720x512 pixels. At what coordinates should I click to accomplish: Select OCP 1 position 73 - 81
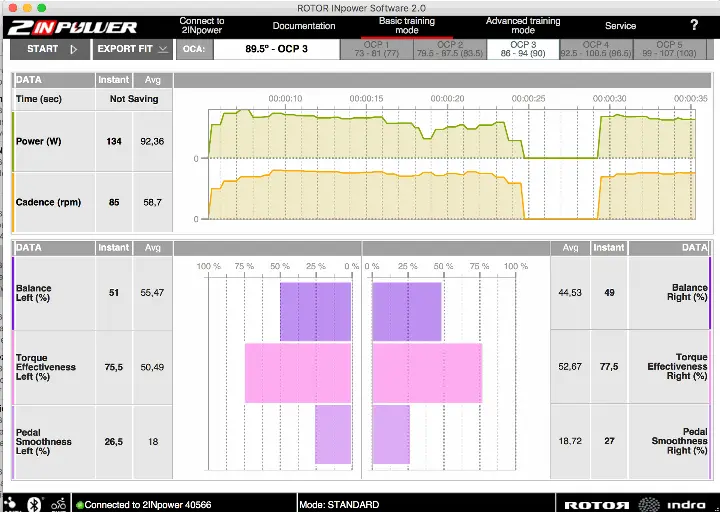[377, 49]
